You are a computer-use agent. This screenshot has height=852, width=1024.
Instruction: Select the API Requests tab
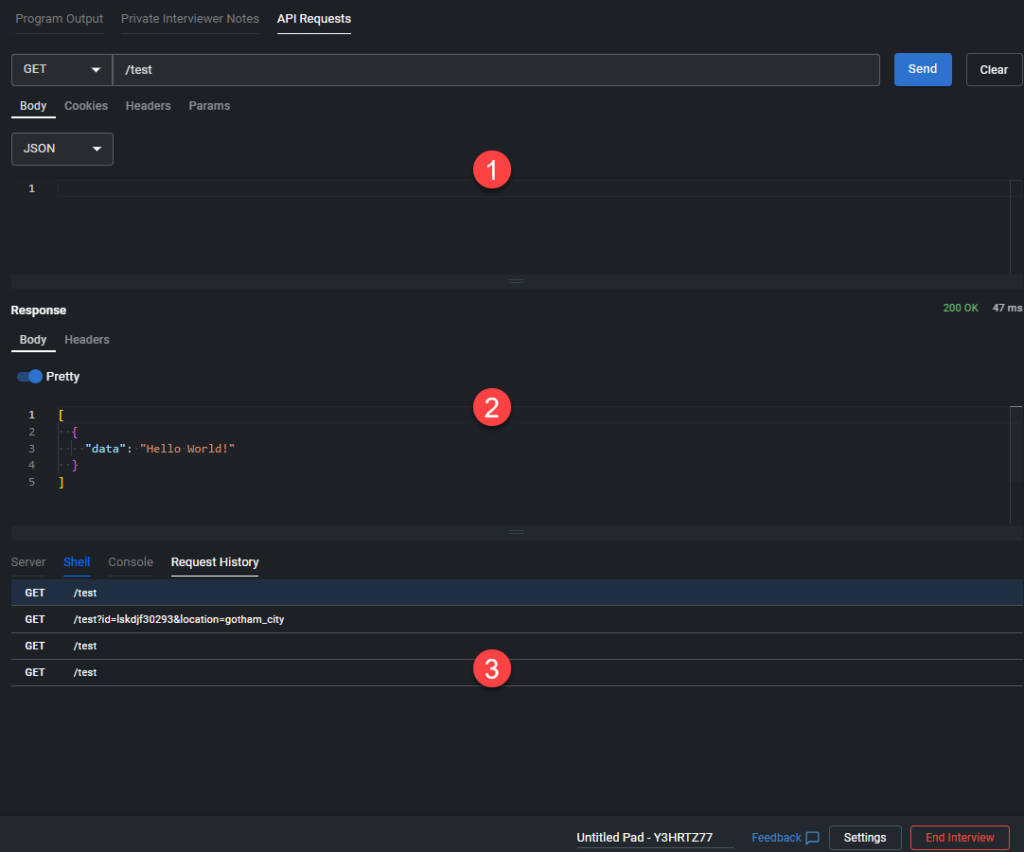(313, 18)
